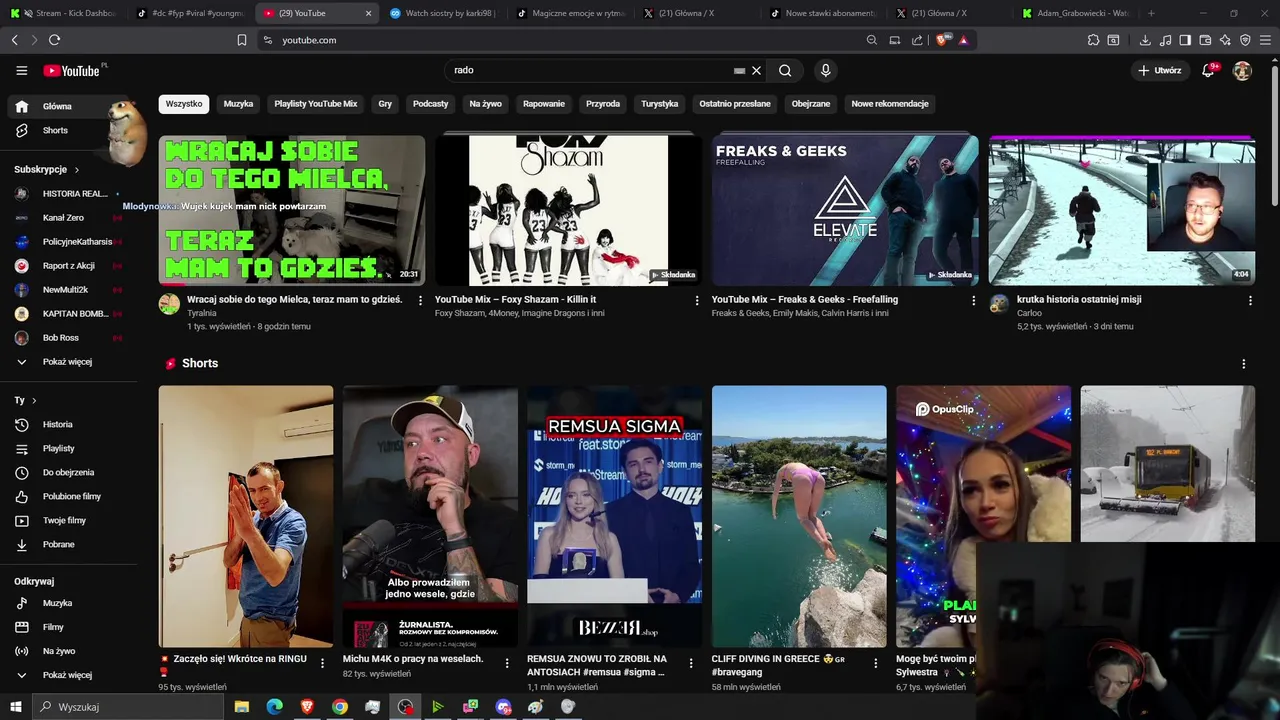The height and width of the screenshot is (720, 1280).
Task: Open the Shorts shelf three-dot menu
Action: pos(1244,364)
